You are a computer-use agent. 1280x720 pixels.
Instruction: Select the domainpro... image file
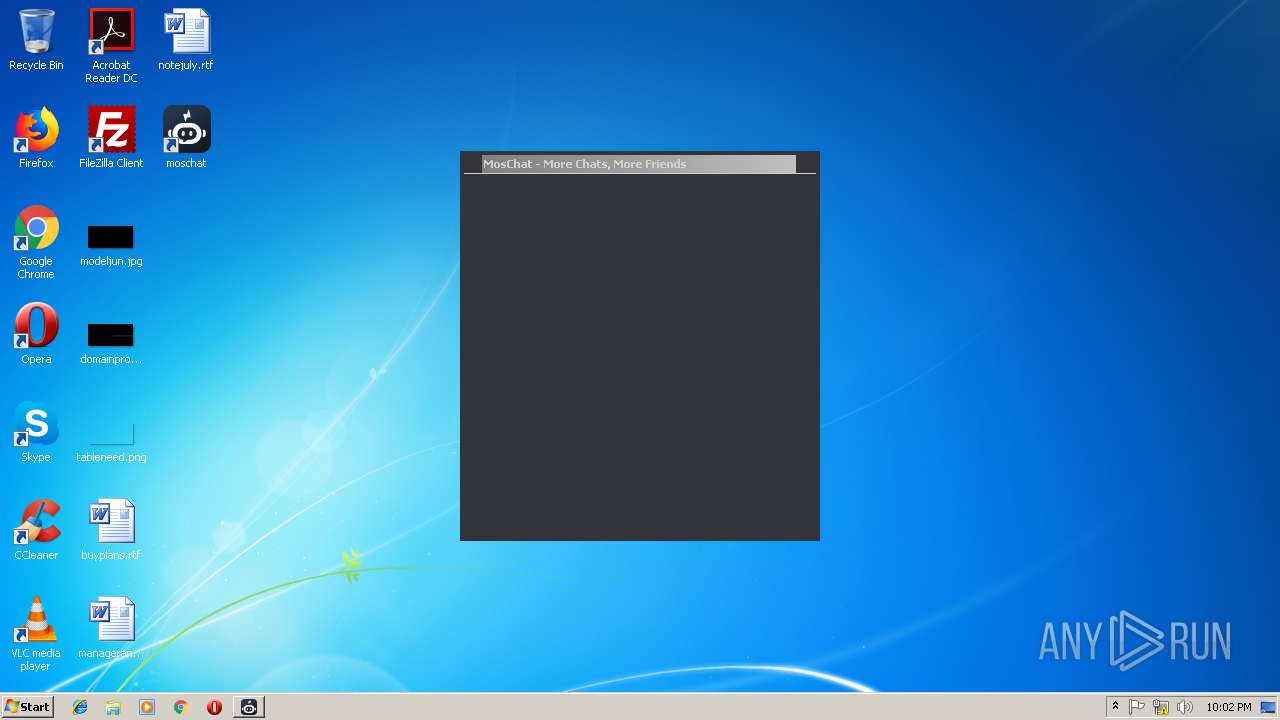[111, 344]
